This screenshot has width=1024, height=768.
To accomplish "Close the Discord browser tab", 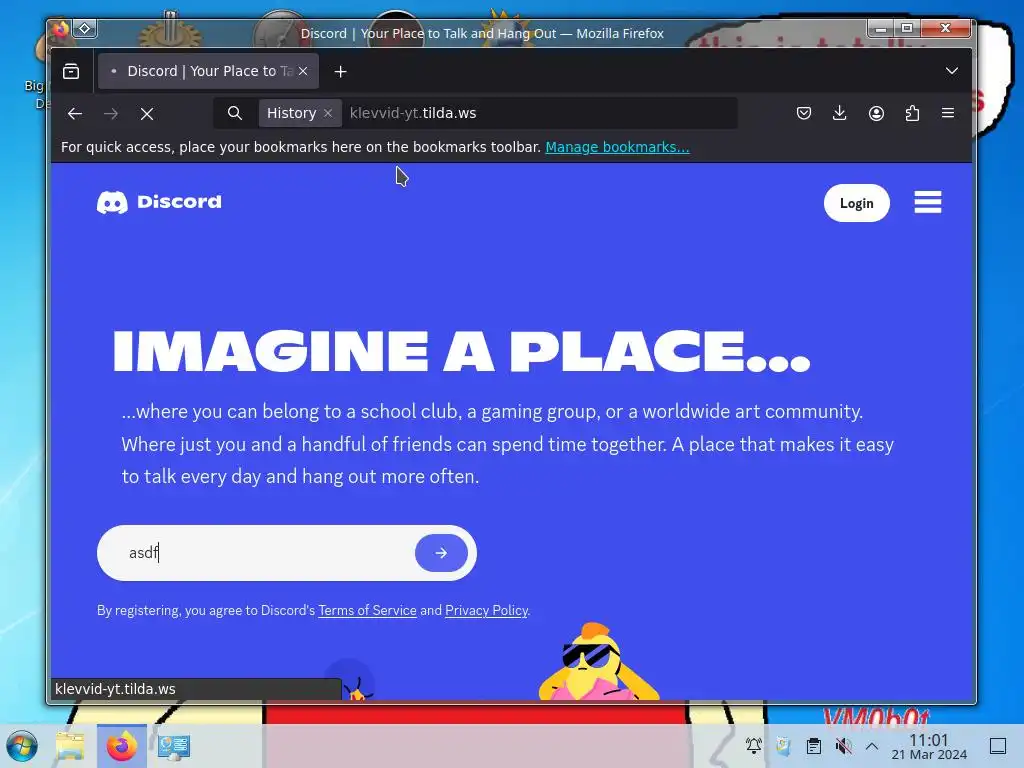I will coord(303,71).
